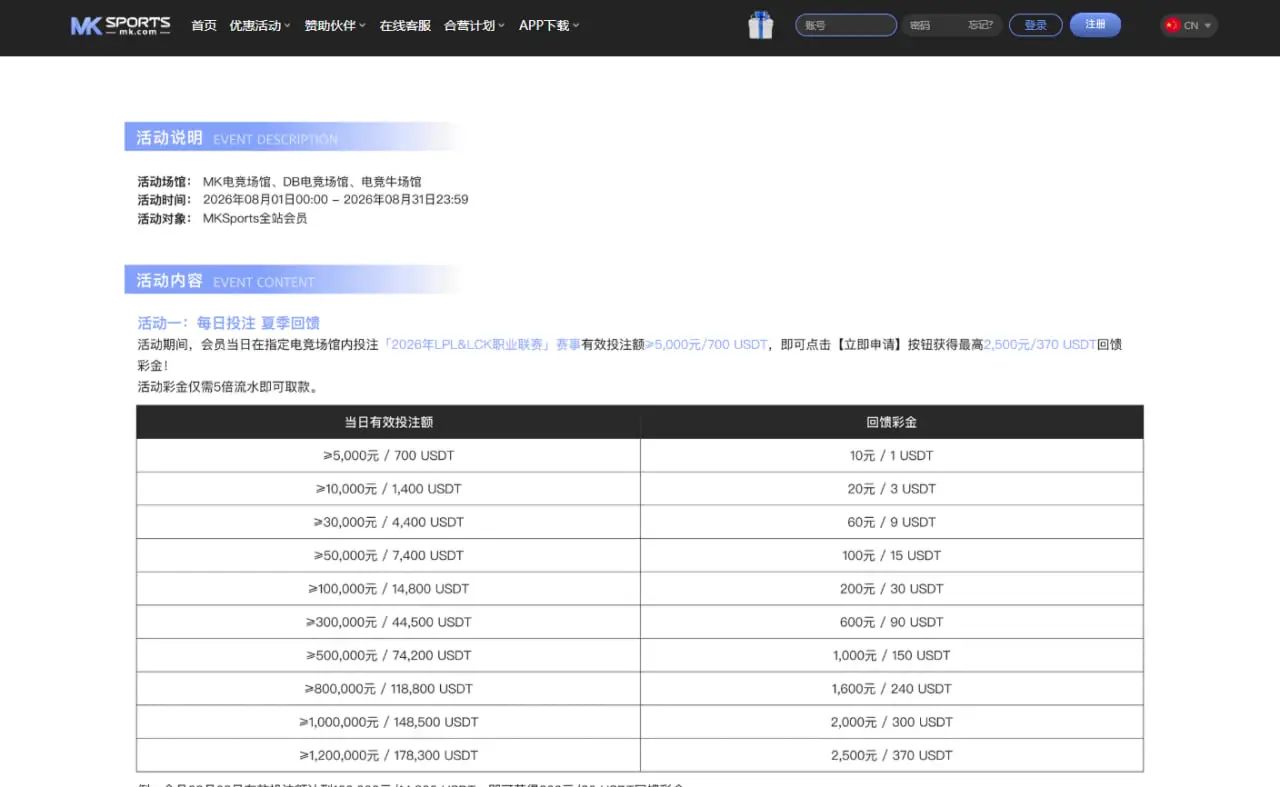Expand the 合营计划 menu
The height and width of the screenshot is (787, 1280).
click(474, 25)
